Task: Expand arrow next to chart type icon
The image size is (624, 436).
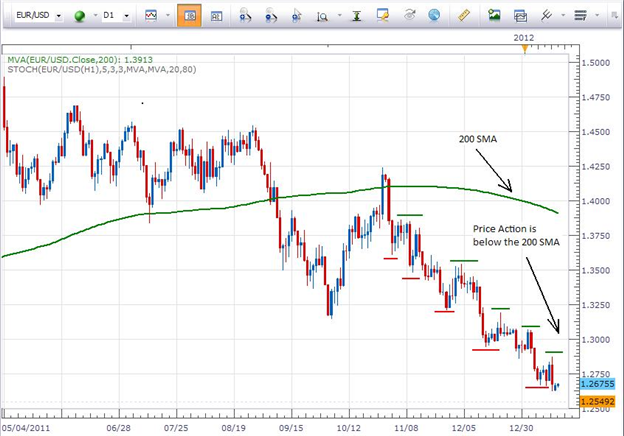Action: tap(168, 16)
